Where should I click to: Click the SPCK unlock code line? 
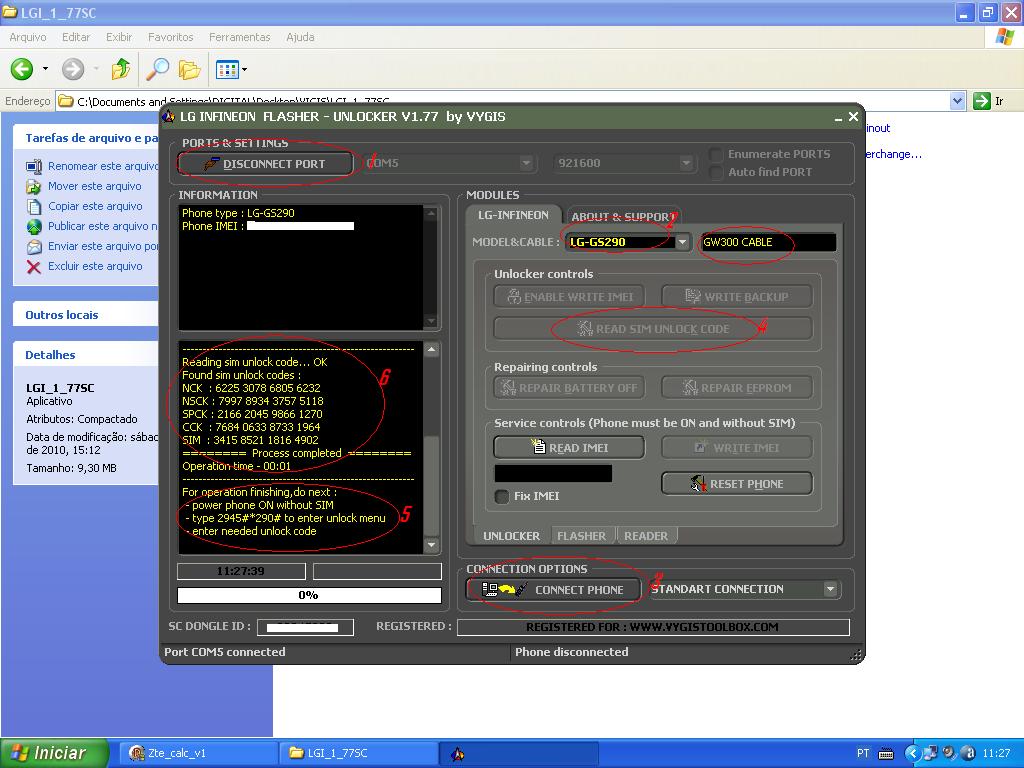coord(252,414)
